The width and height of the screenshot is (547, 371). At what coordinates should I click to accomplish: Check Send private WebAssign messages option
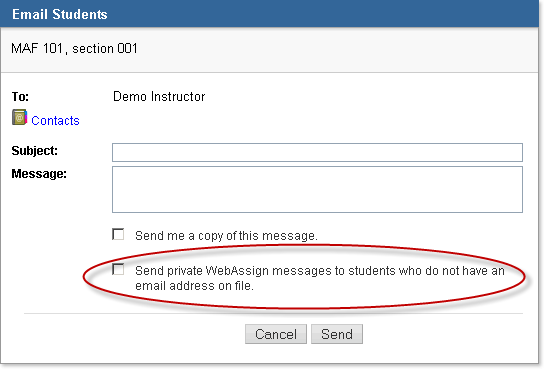118,269
